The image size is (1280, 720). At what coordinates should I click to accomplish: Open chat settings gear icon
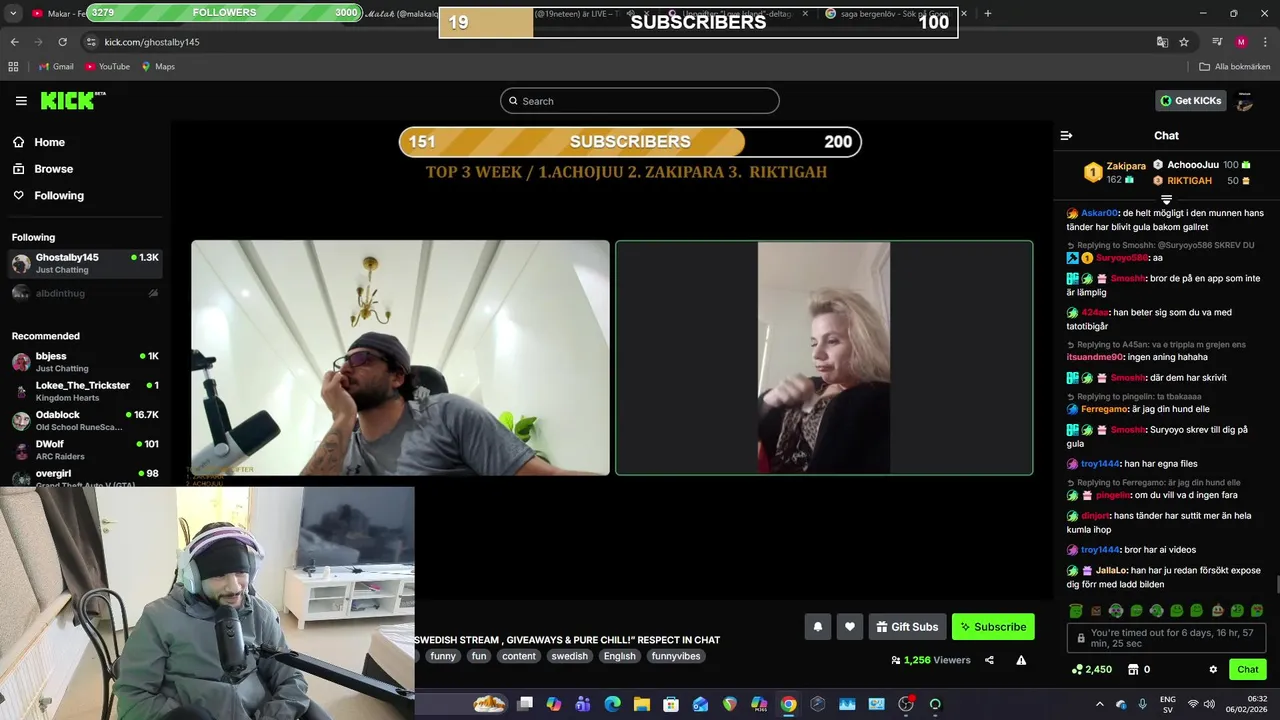[1213, 670]
